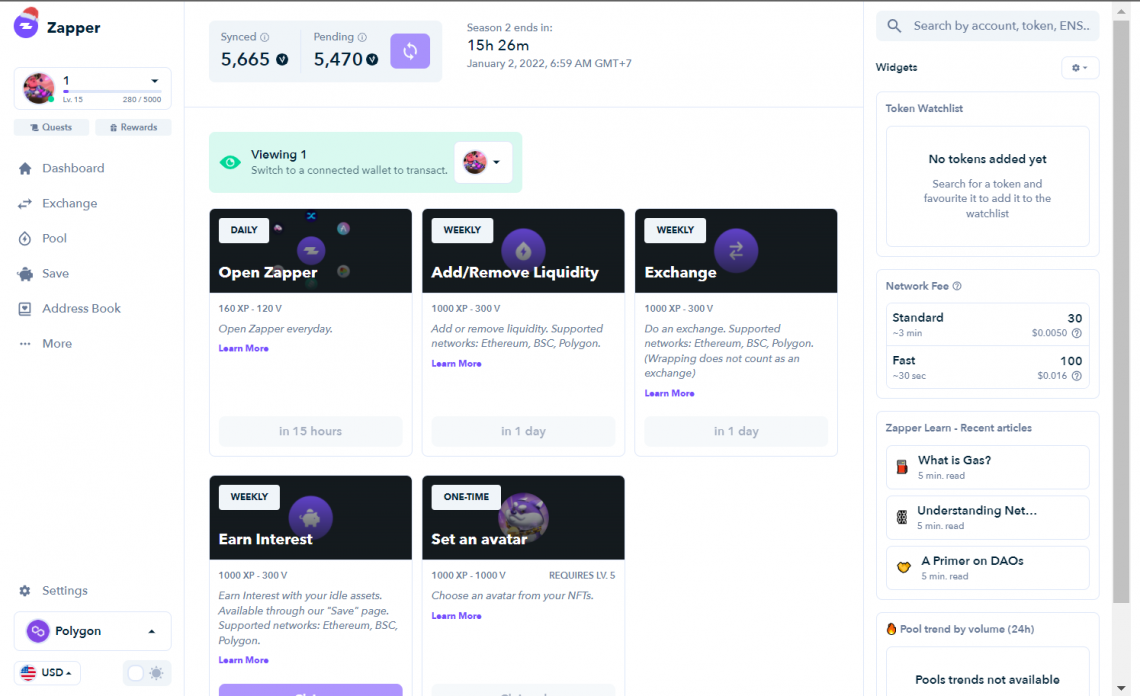Open the Dashboard house icon
The height and width of the screenshot is (696, 1140).
tap(25, 169)
